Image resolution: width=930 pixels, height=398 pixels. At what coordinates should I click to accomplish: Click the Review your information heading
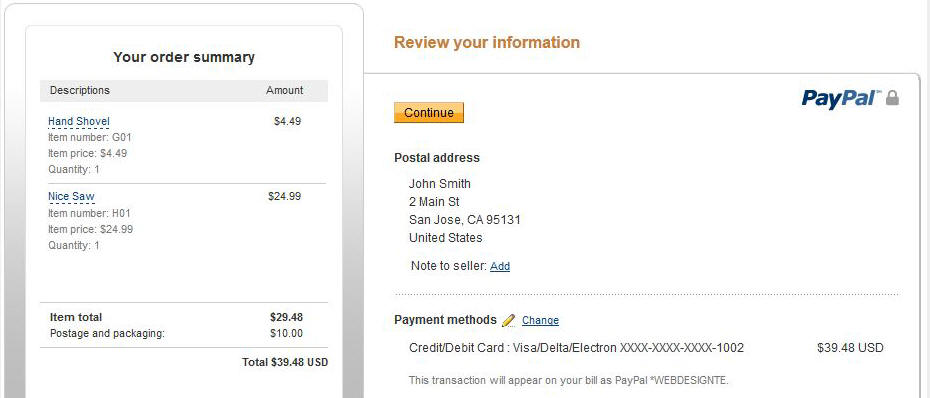[487, 43]
